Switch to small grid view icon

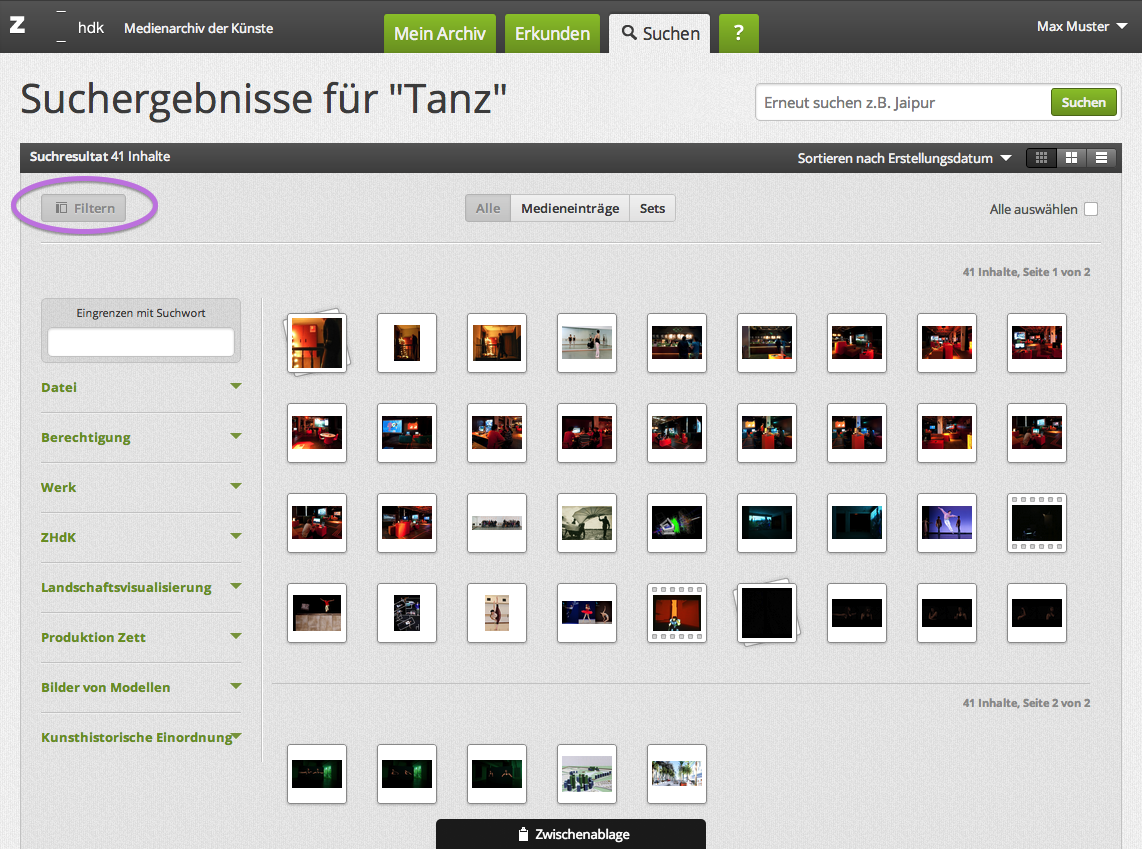(1041, 158)
